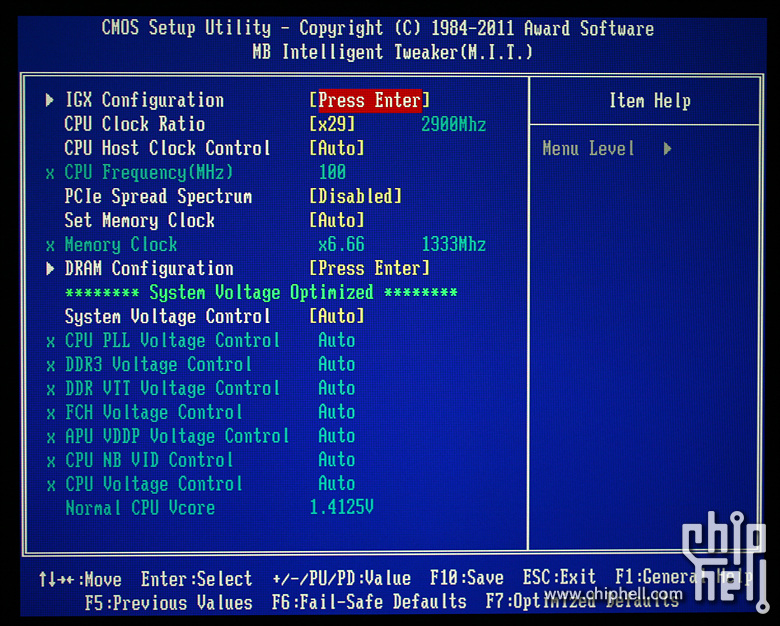The image size is (780, 626).
Task: Click the 1333Mhz memory speed readout
Action: pyautogui.click(x=454, y=245)
